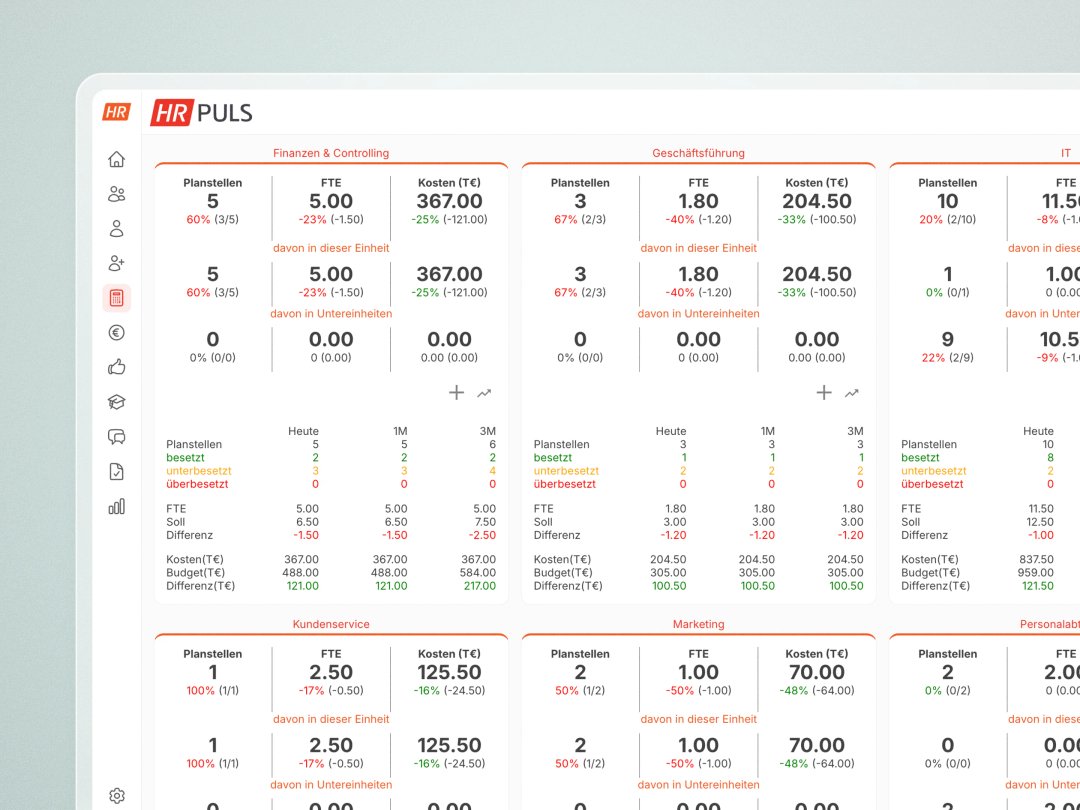The height and width of the screenshot is (810, 1080).
Task: Open the Marketing unit title
Action: coord(698,624)
